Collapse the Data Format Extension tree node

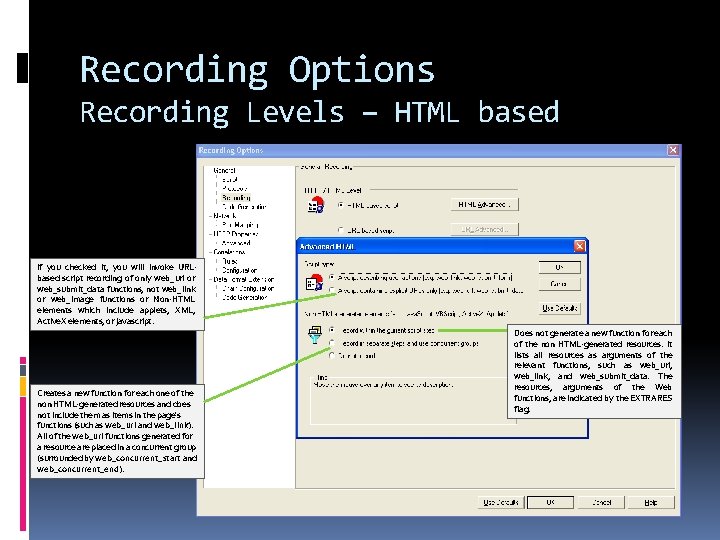[210, 279]
